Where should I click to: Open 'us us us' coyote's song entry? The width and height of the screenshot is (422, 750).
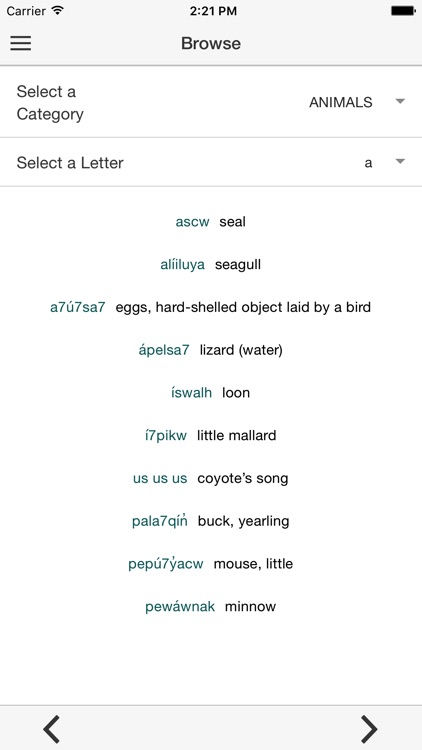pos(211,478)
